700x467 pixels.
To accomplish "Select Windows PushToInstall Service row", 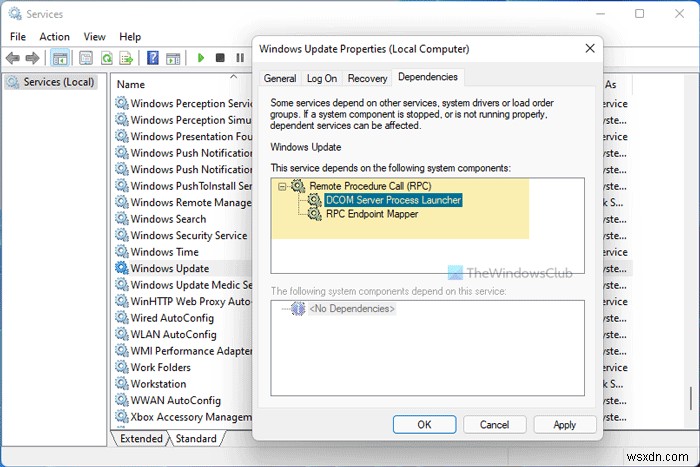I will [183, 185].
